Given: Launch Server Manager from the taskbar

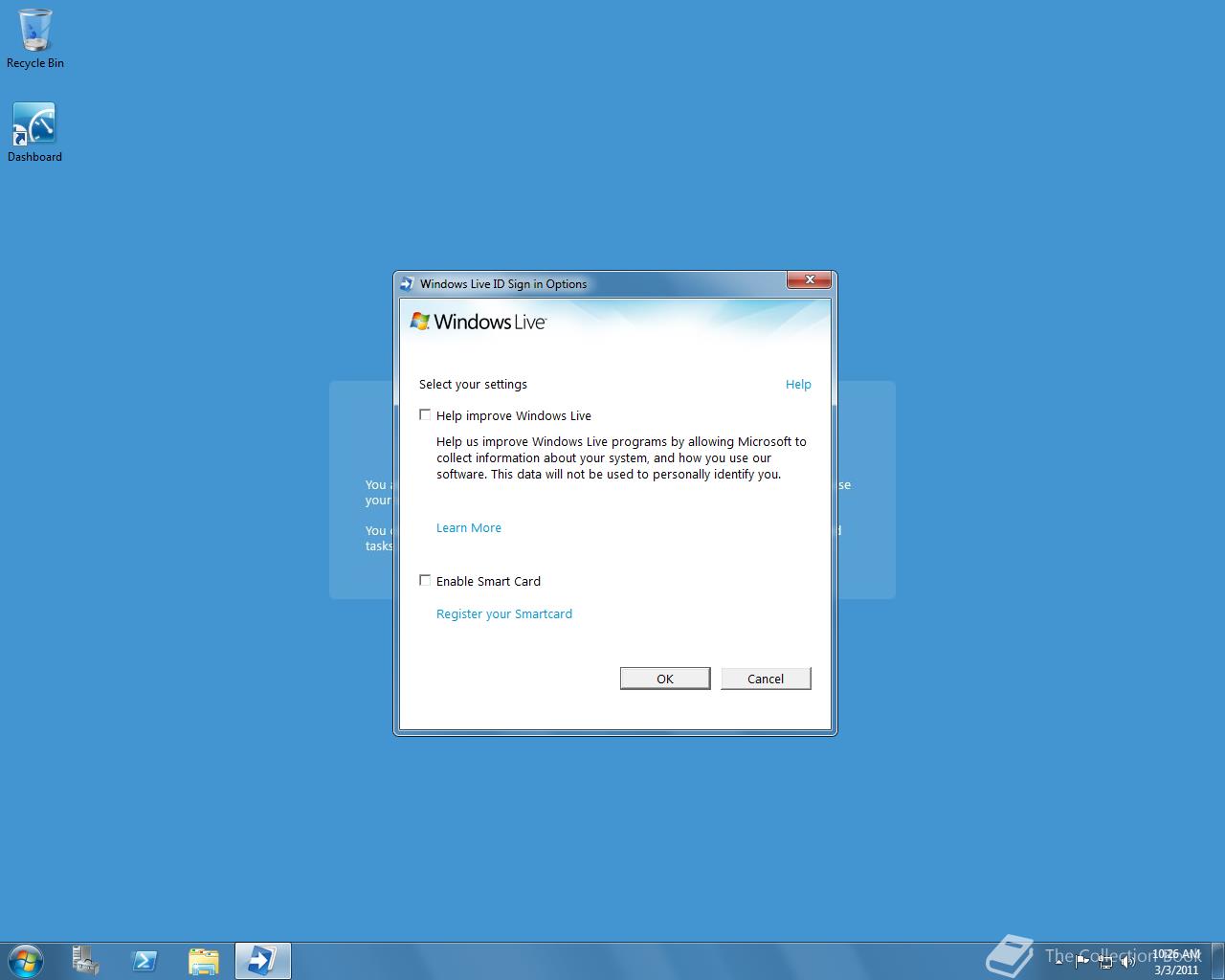Looking at the screenshot, I should 85,961.
